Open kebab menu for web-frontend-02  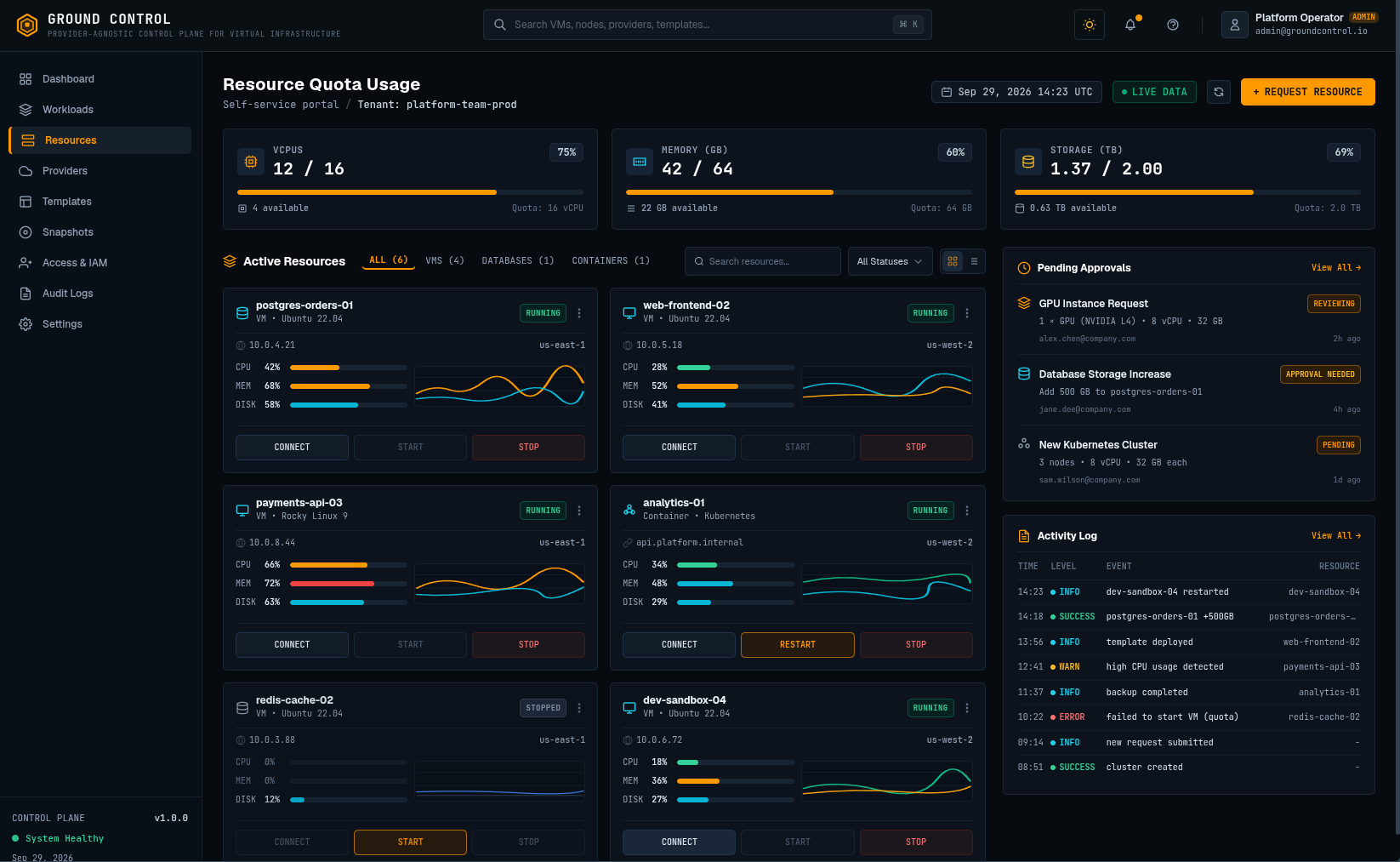pos(967,313)
